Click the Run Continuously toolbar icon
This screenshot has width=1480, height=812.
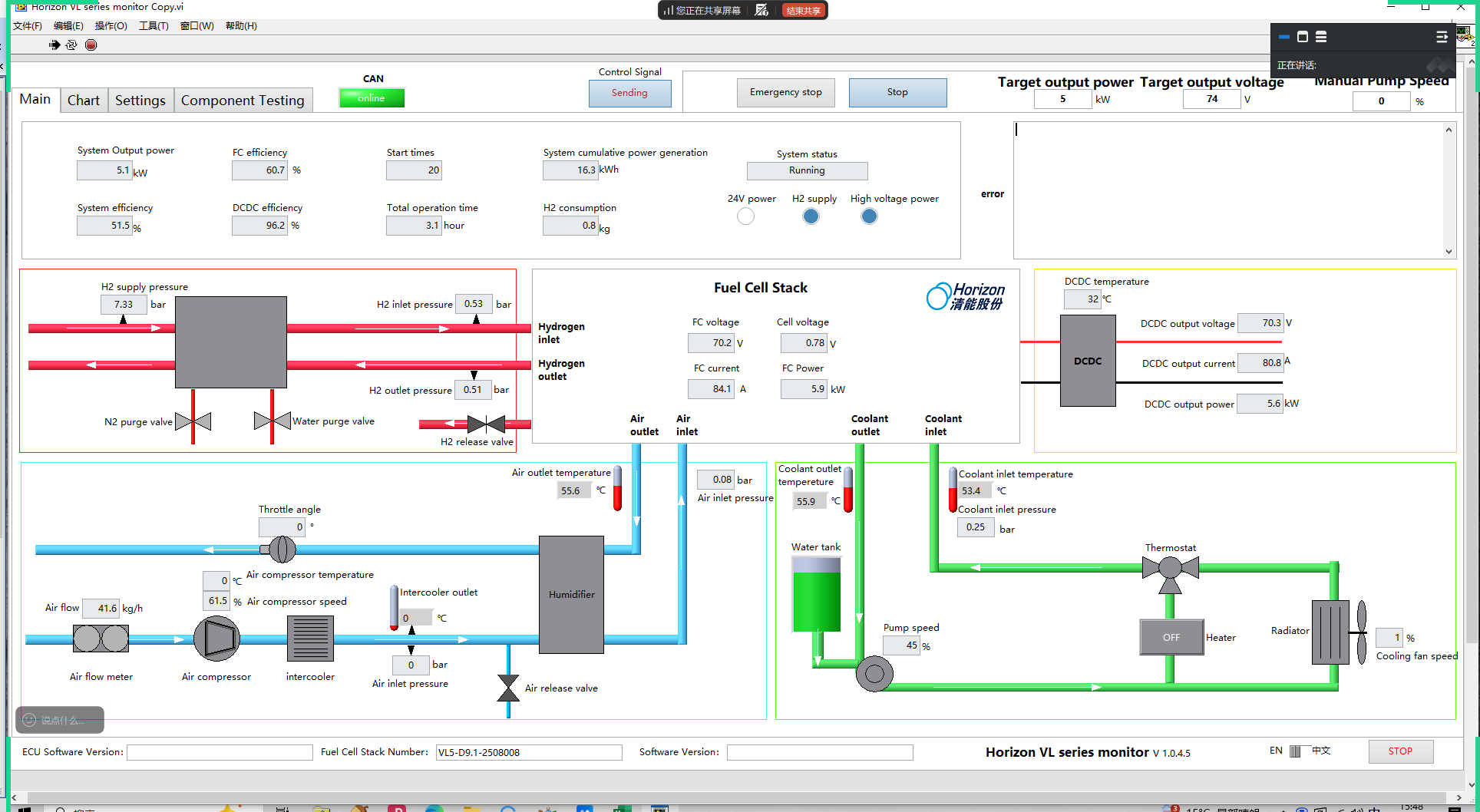pyautogui.click(x=71, y=45)
